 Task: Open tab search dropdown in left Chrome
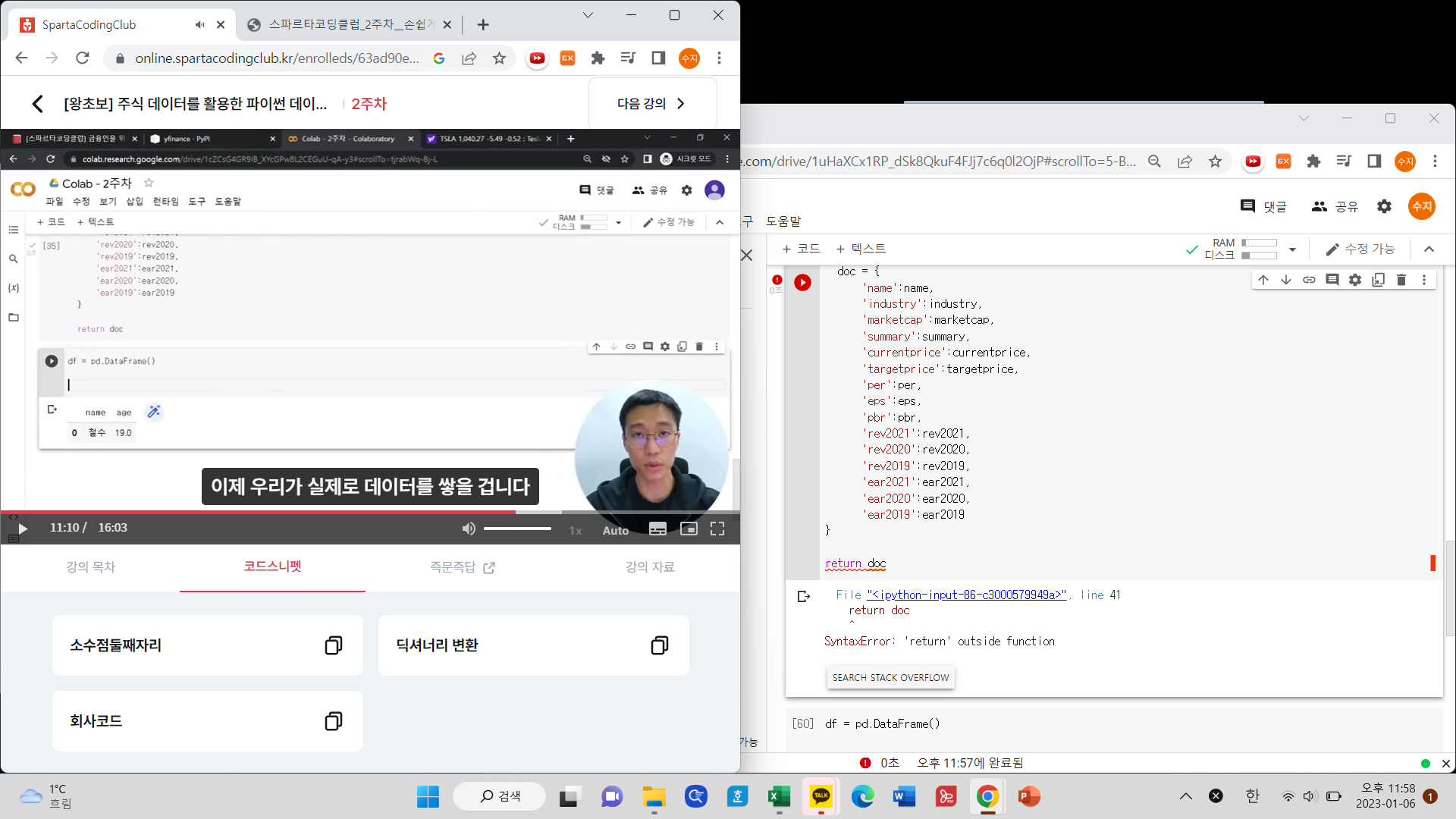pyautogui.click(x=588, y=15)
